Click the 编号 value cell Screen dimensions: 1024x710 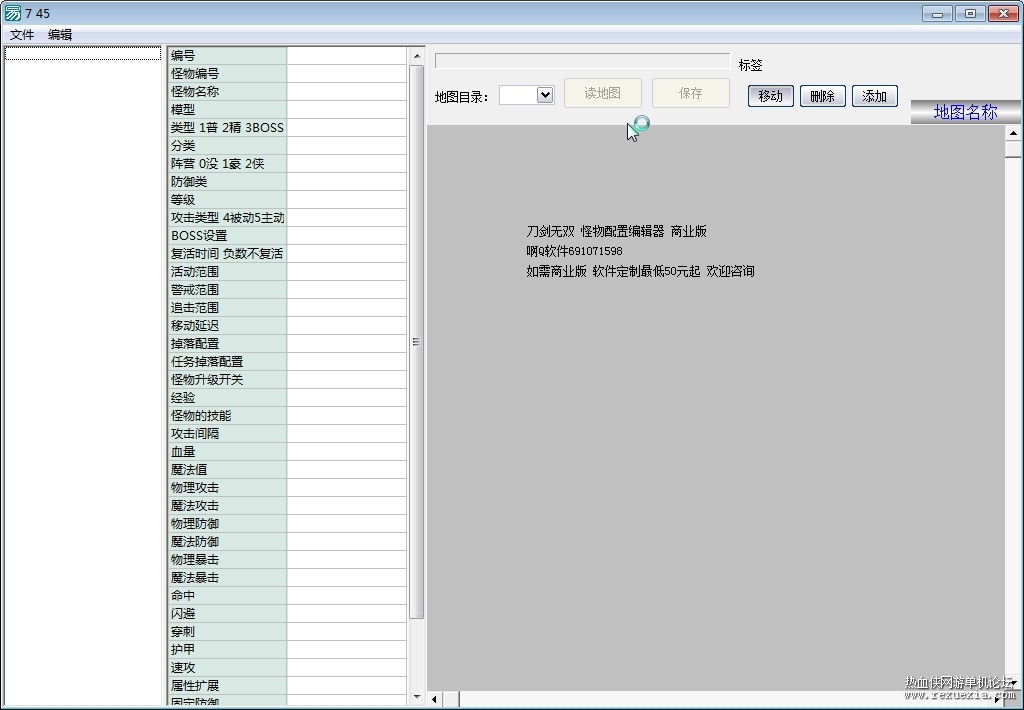point(346,56)
